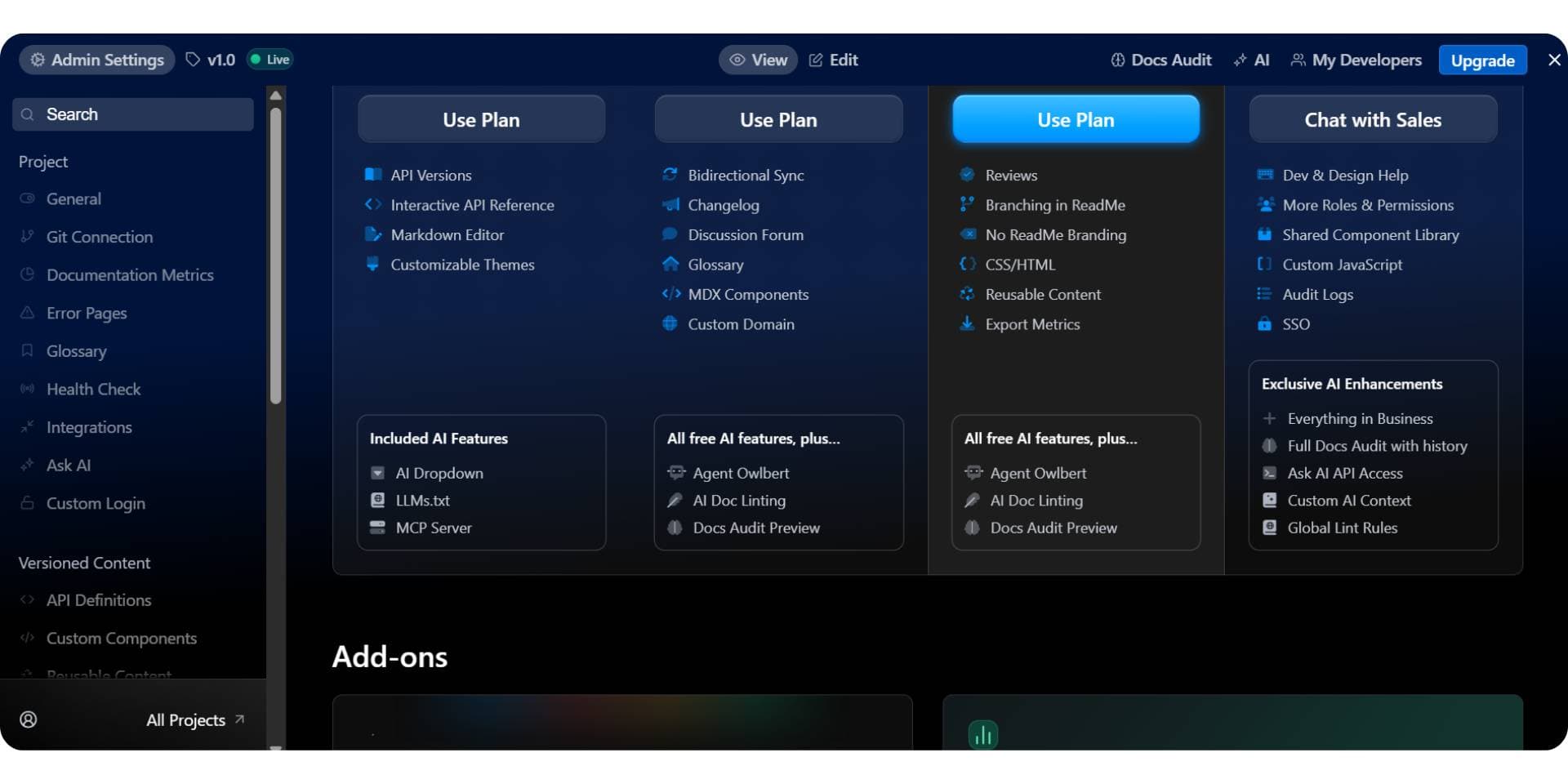1568x784 pixels.
Task: Click the API Definitions code icon
Action: (27, 599)
